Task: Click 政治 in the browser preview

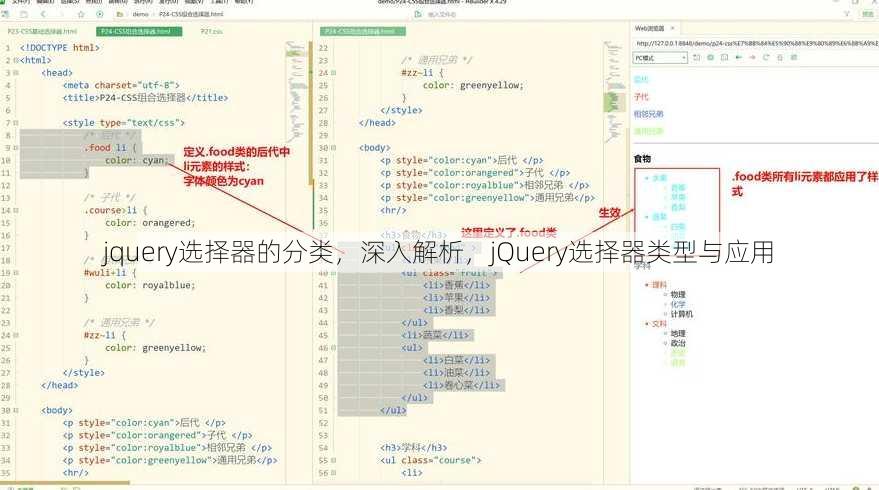Action: (x=678, y=343)
